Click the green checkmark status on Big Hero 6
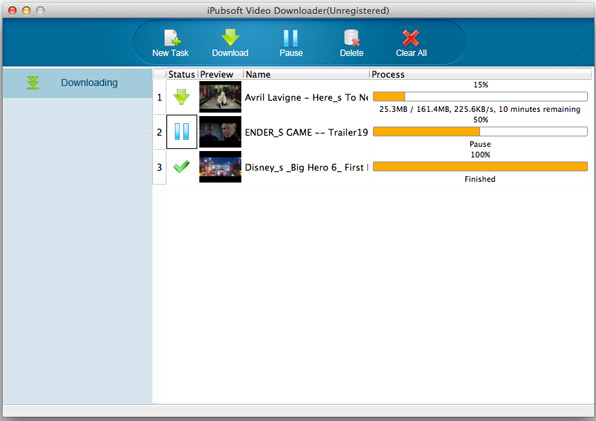This screenshot has height=421, width=596. [182, 167]
